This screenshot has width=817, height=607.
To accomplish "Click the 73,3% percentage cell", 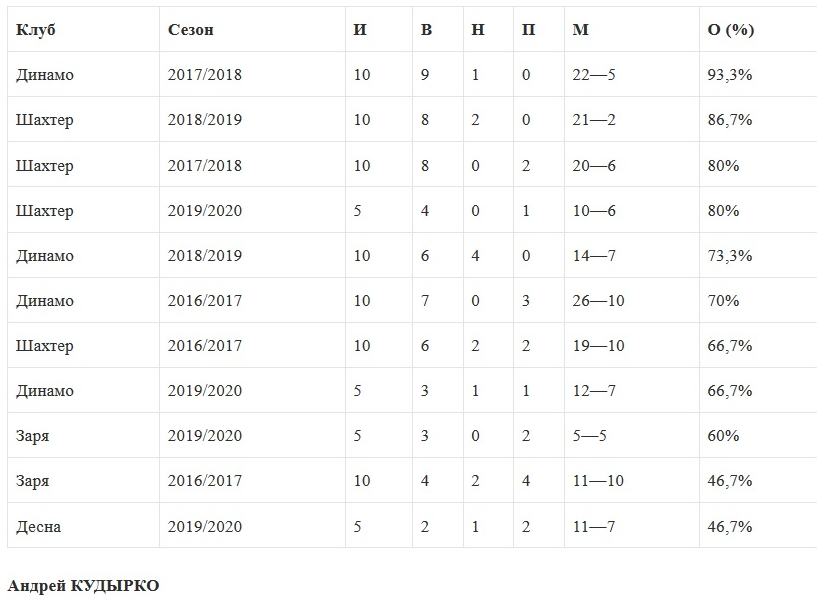I will point(730,256).
